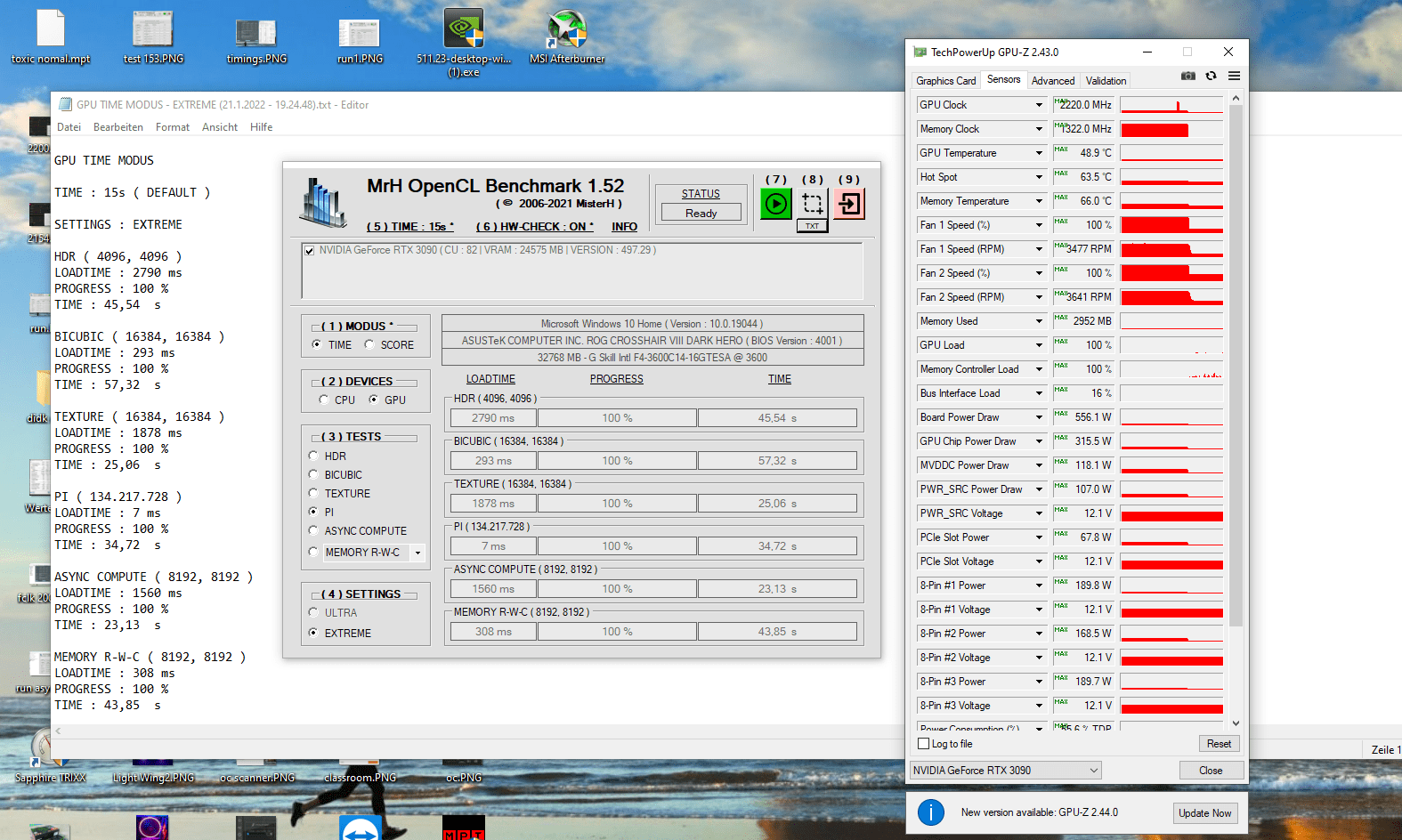Viewport: 1402px width, 840px height.
Task: Enable Log to file checkbox
Action: [923, 744]
